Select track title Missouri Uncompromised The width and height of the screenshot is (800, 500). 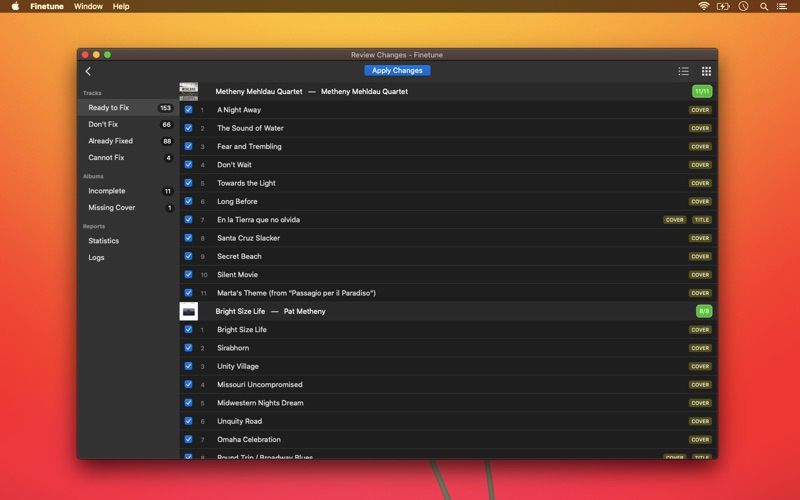tap(260, 385)
